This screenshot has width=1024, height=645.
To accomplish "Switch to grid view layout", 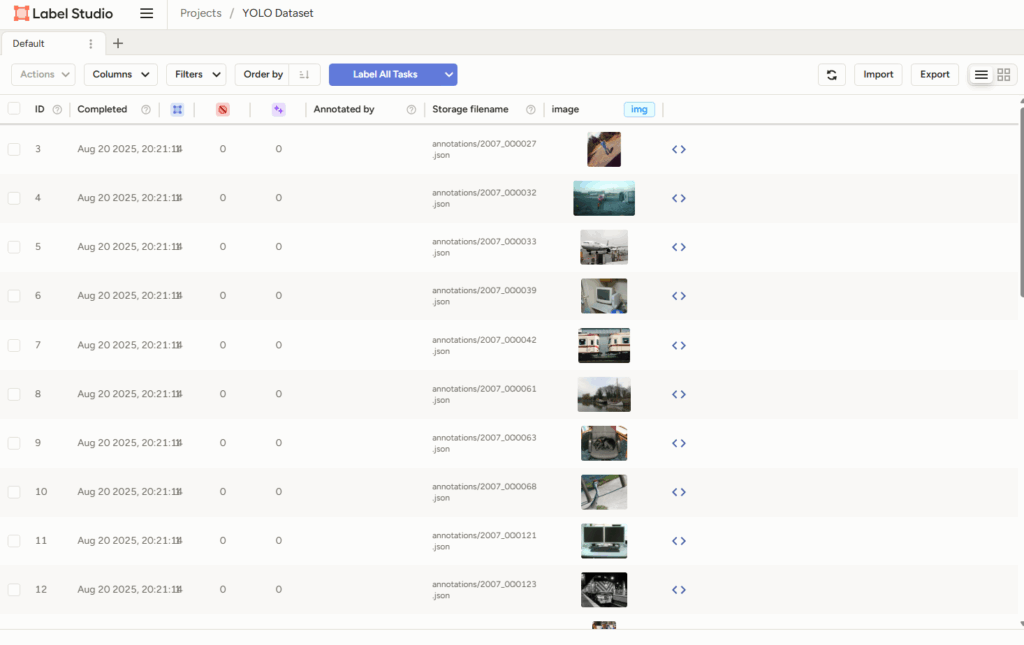I will [x=1004, y=75].
